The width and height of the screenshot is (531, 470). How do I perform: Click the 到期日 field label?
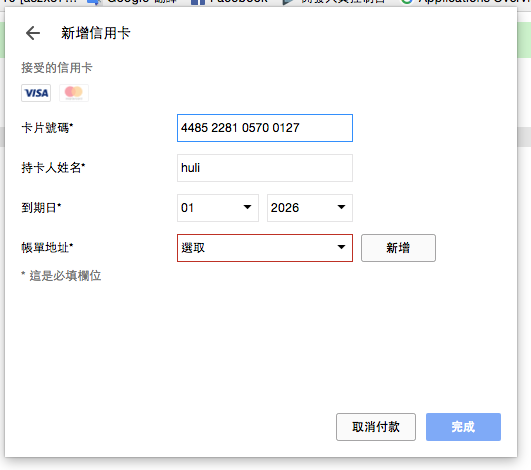pos(41,208)
